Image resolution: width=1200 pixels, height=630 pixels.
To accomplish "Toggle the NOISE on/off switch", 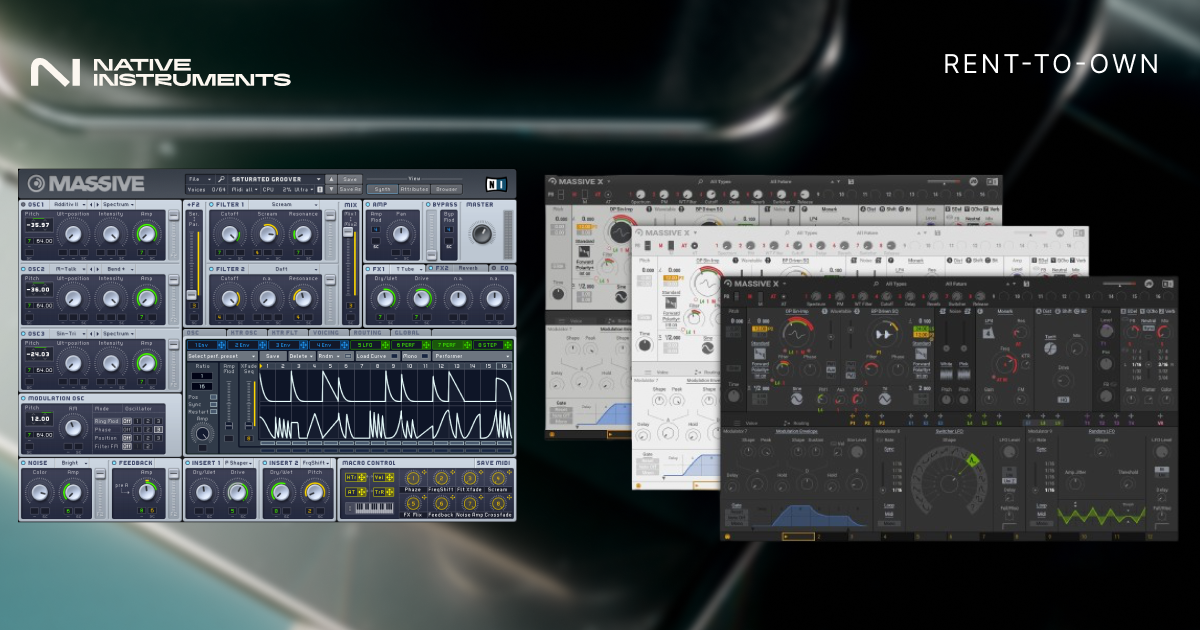I will click(x=22, y=462).
